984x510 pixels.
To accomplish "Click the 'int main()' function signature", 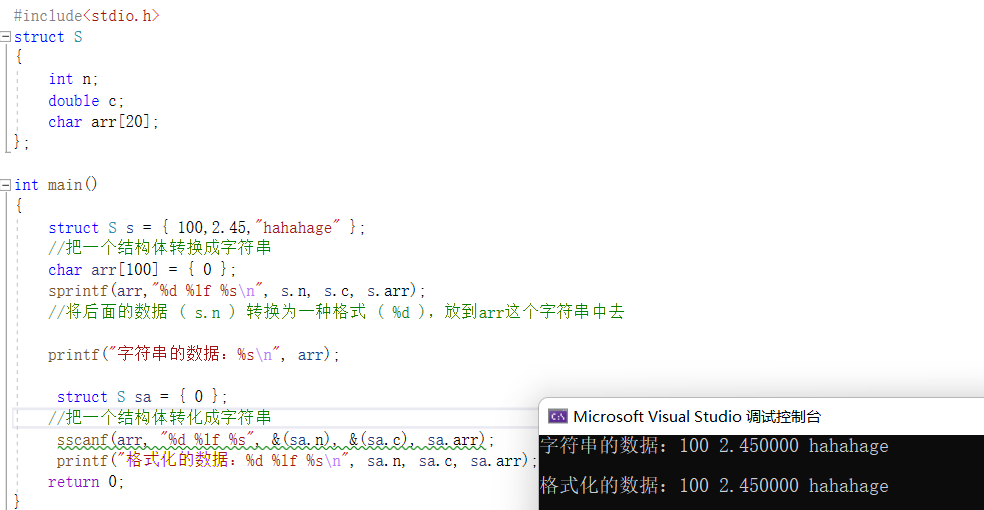I will point(56,185).
